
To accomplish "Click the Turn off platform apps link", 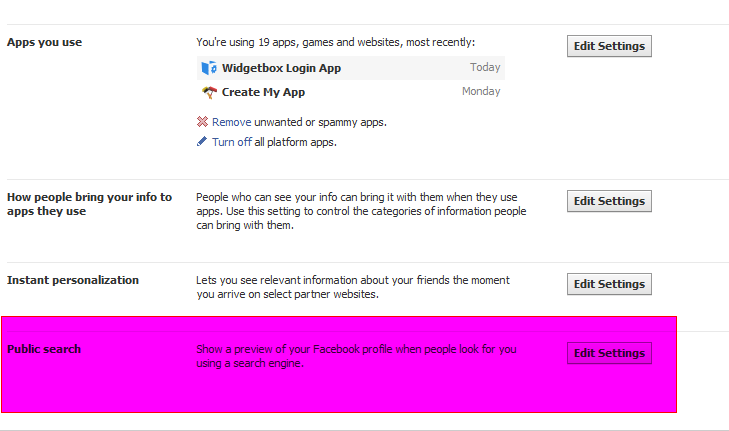I will click(x=232, y=142).
